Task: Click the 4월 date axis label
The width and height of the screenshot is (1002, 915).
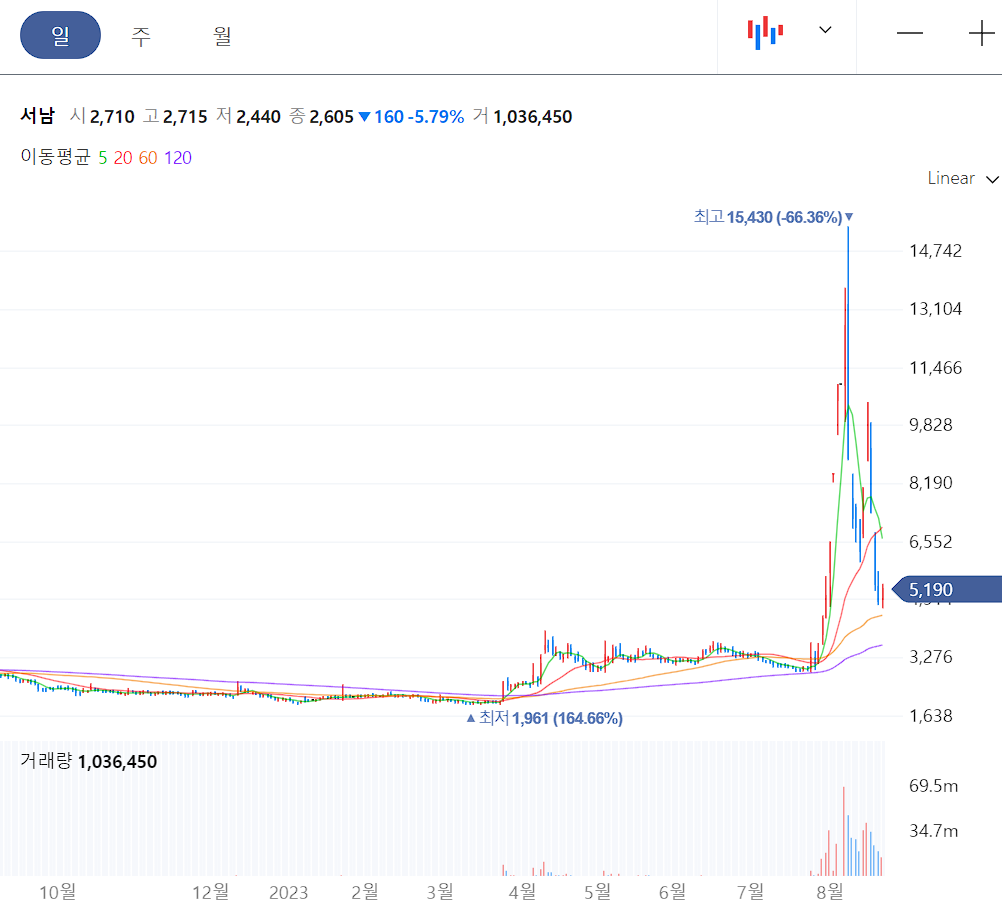Action: pos(521,892)
